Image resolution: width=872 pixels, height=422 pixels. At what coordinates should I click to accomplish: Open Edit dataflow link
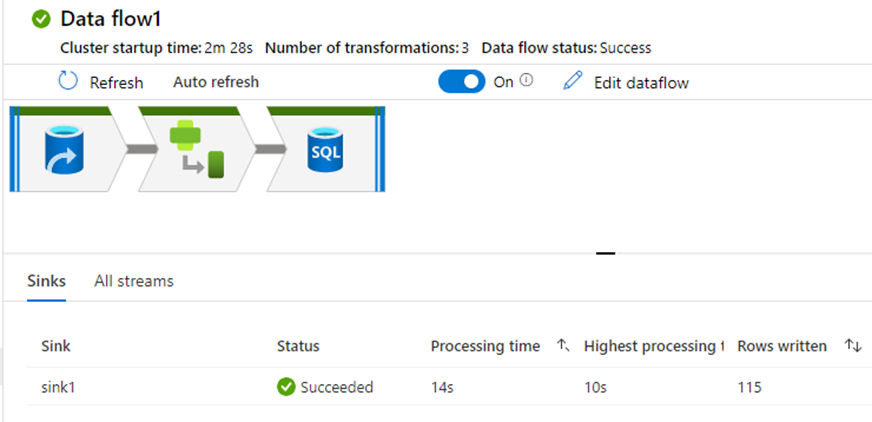coord(641,83)
